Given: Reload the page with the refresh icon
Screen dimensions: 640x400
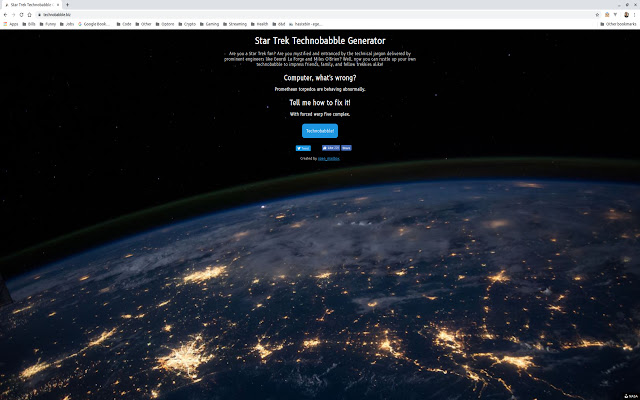Looking at the screenshot, I should (21, 15).
